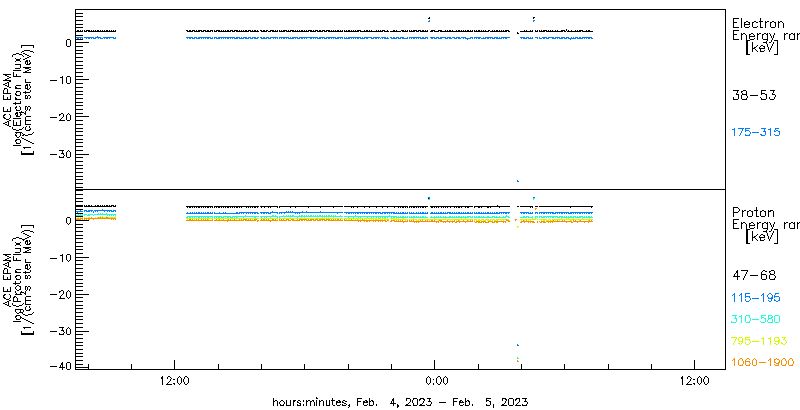
Task: Click the 0 tick label on proton axis
Action: pyautogui.click(x=66, y=220)
